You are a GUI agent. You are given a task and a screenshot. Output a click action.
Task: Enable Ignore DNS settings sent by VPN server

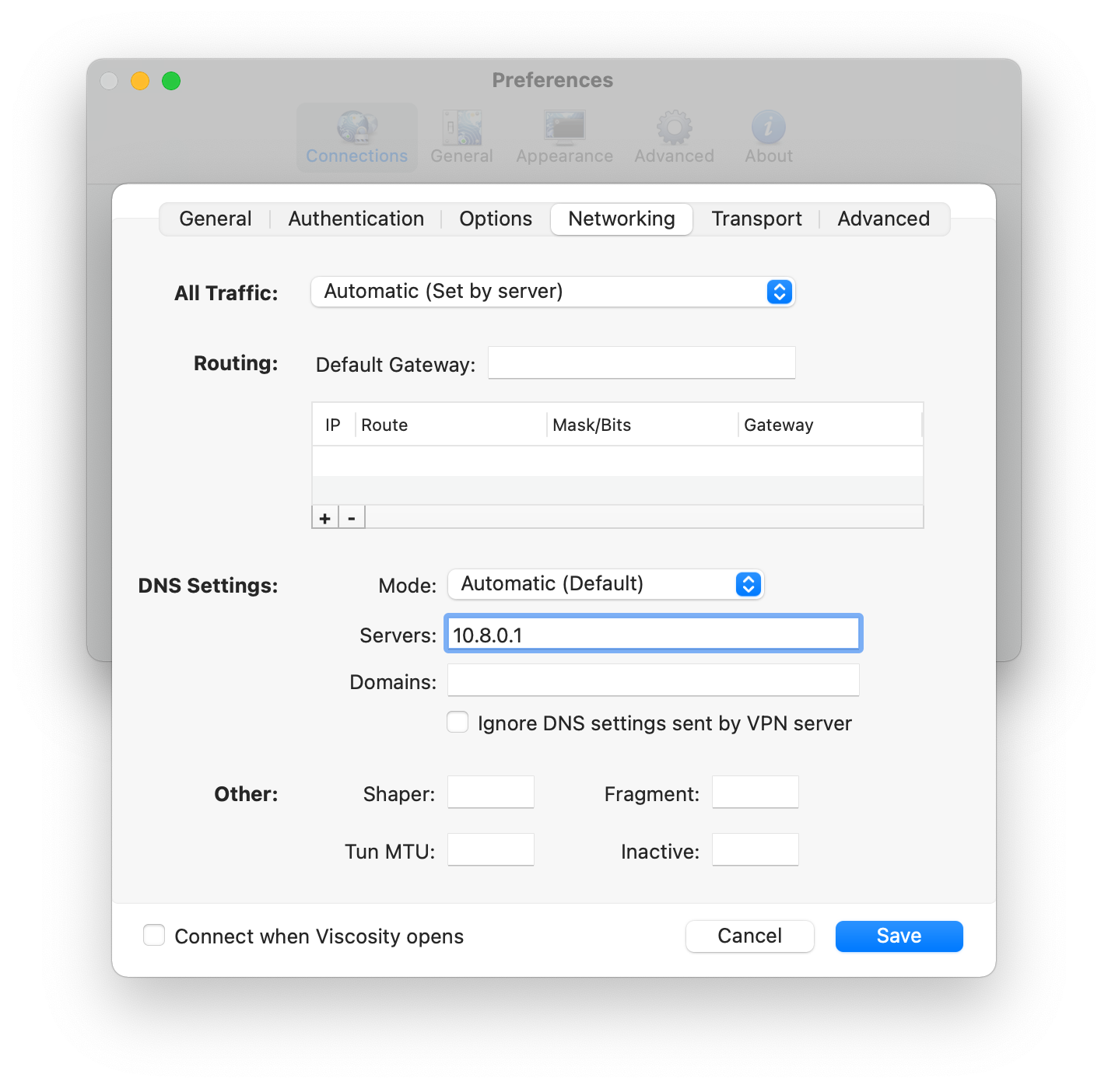click(458, 723)
